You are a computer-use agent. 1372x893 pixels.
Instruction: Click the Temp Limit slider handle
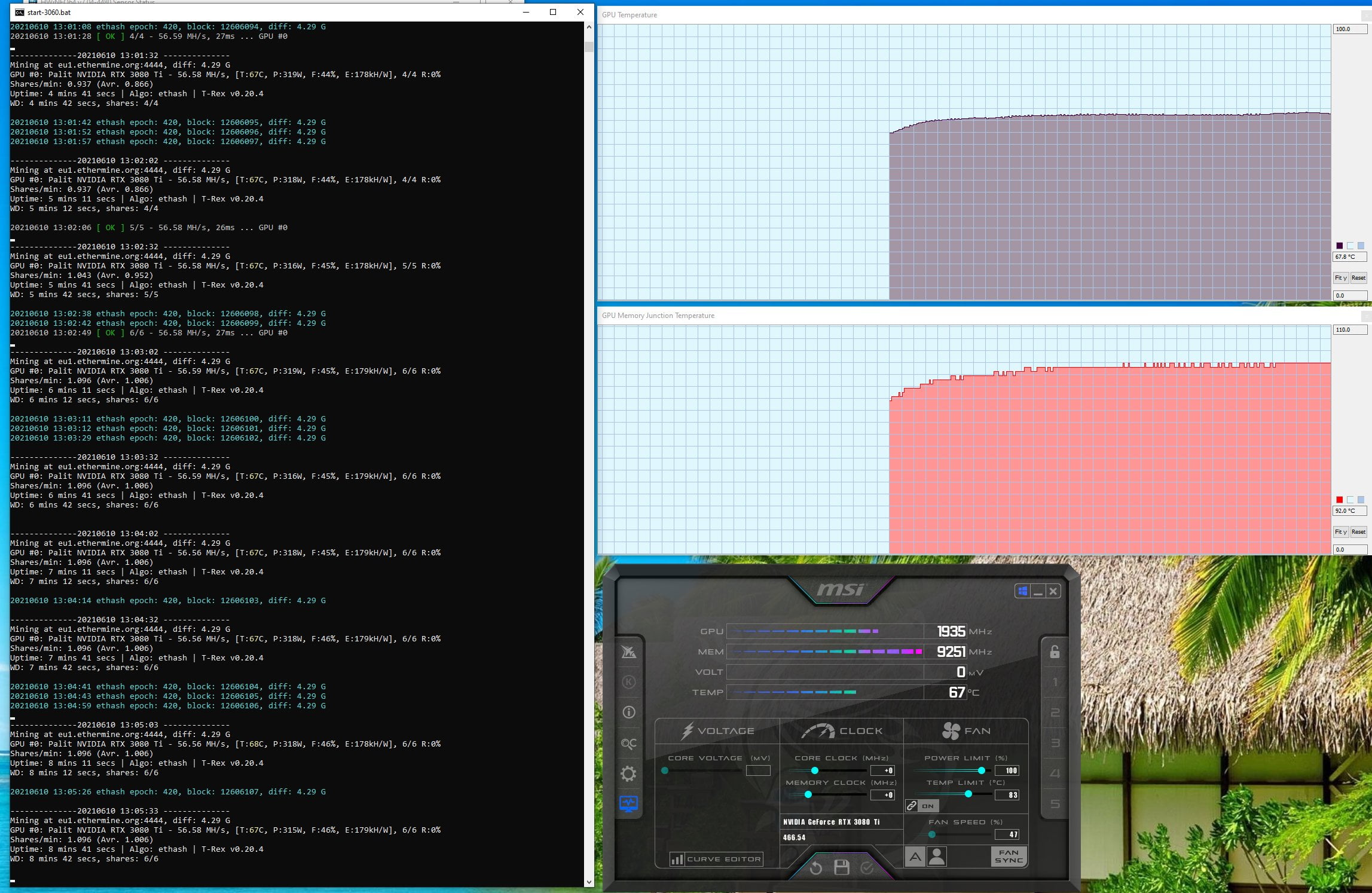pos(968,794)
